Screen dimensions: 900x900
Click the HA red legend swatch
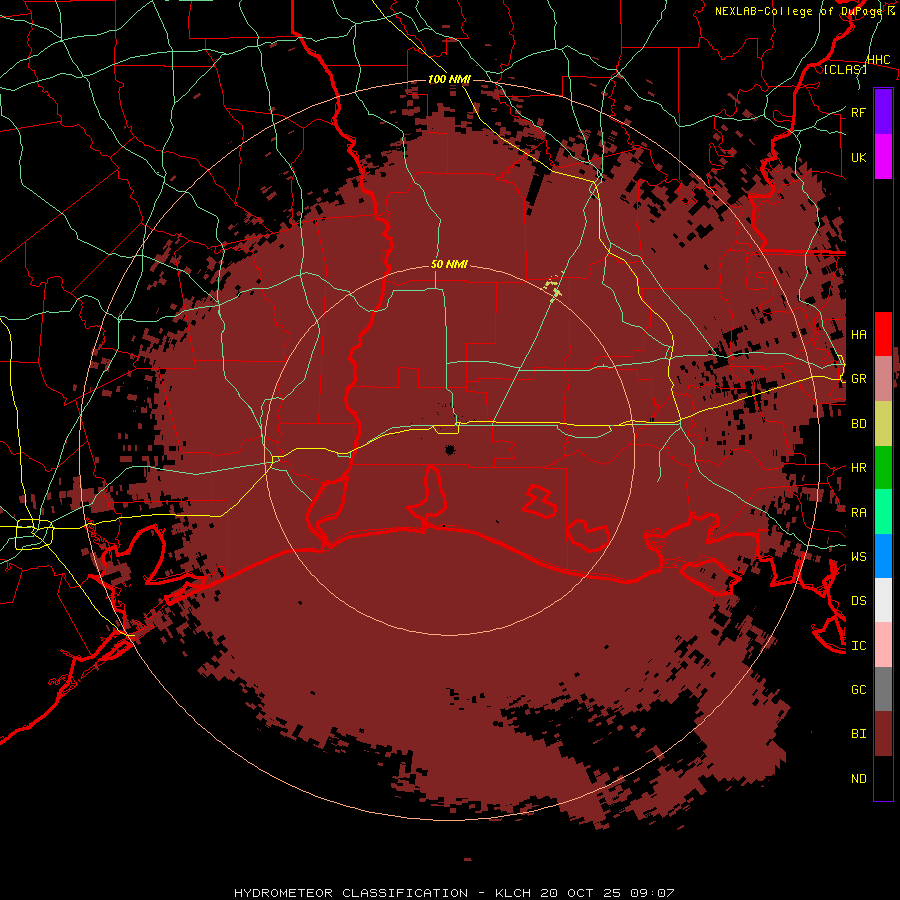(883, 334)
